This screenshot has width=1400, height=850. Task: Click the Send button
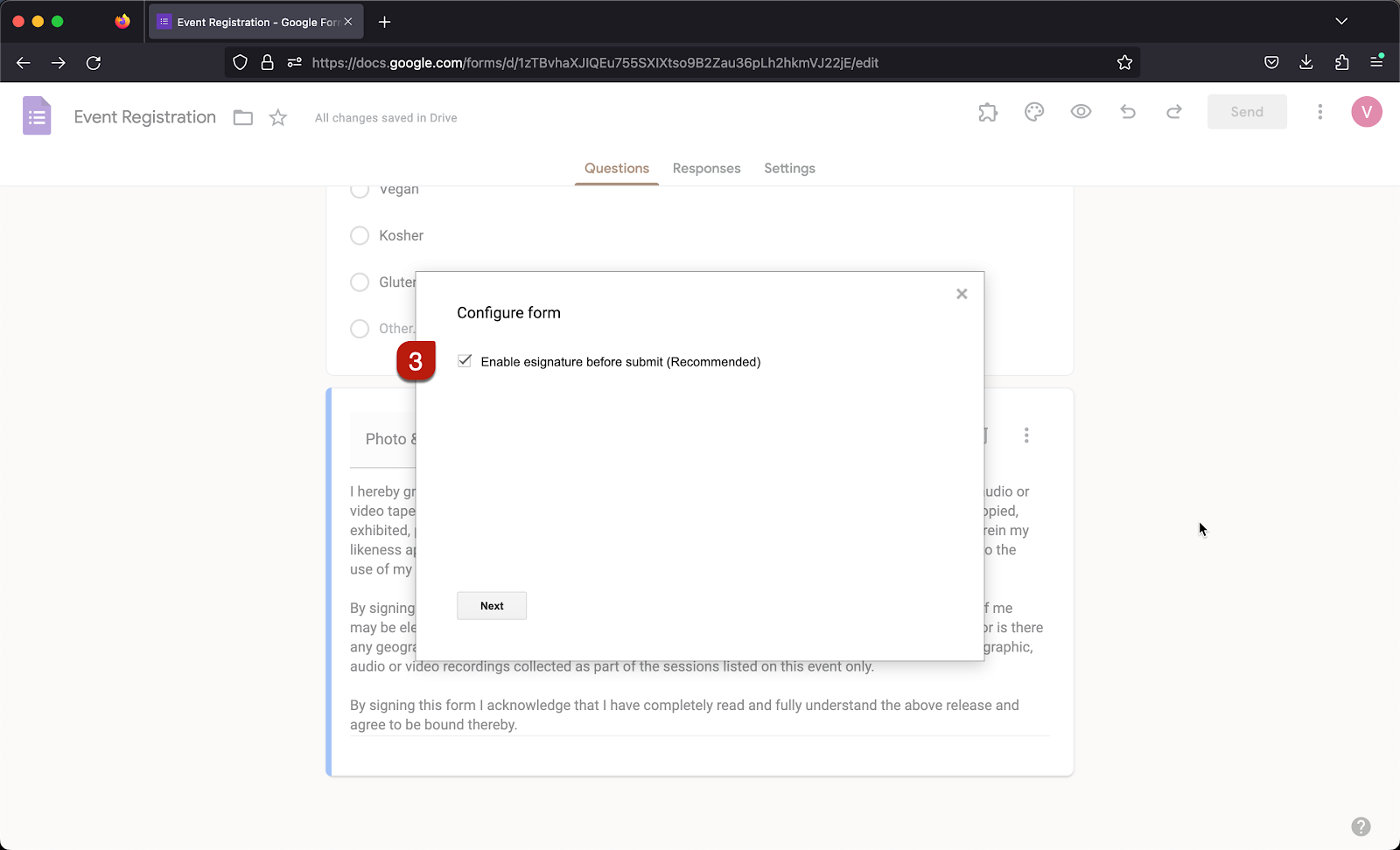point(1246,112)
